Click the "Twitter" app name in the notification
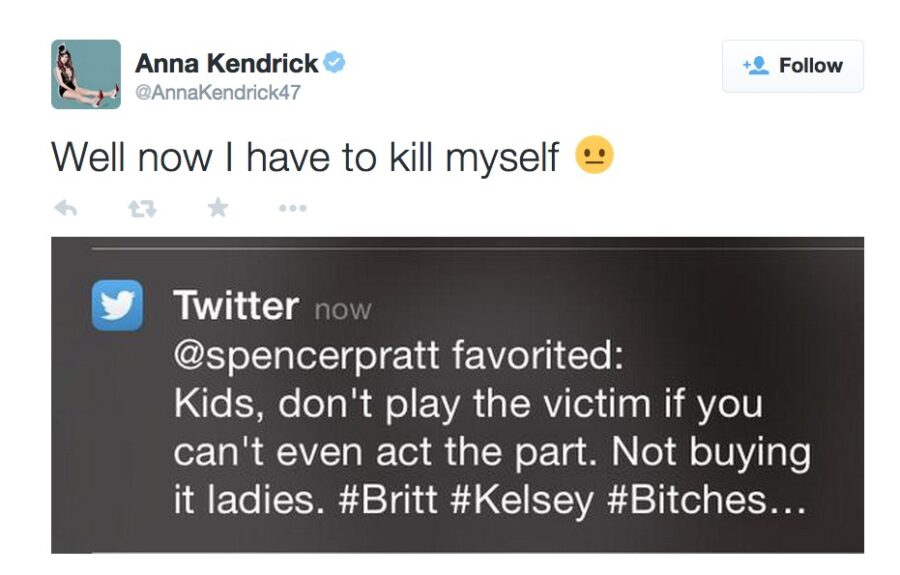The image size is (900, 575). [236, 306]
